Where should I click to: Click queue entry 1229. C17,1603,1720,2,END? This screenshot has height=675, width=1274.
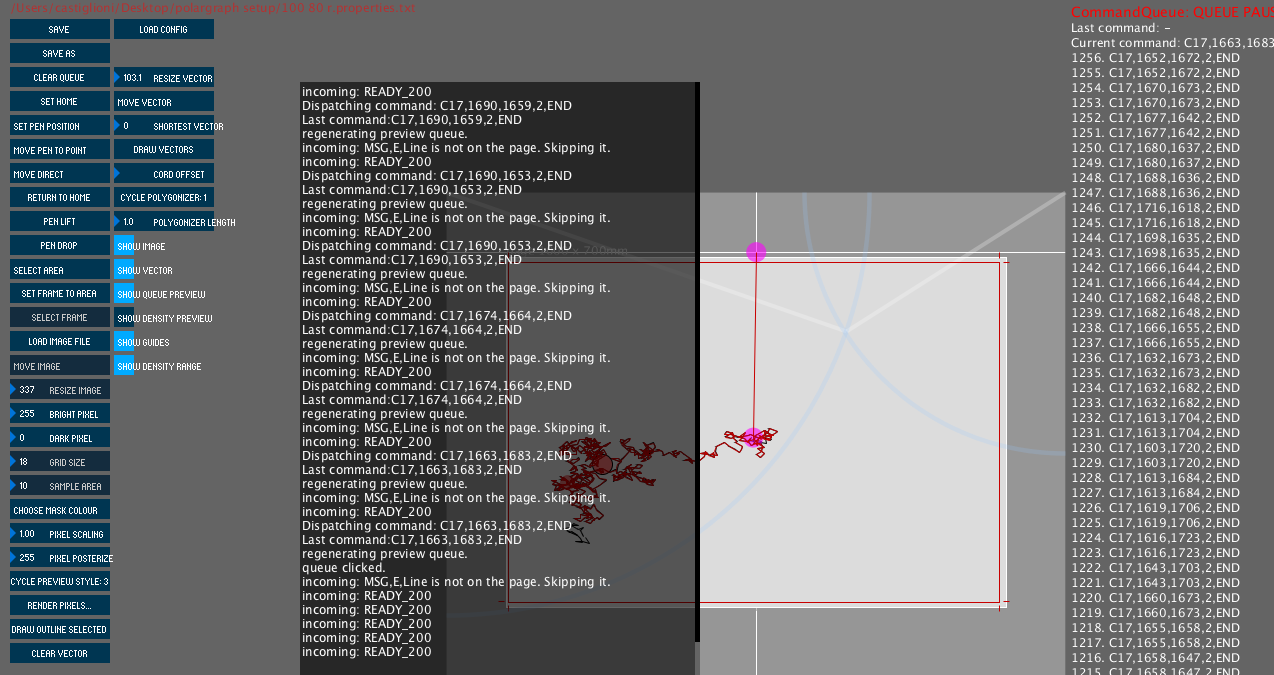pyautogui.click(x=1155, y=463)
